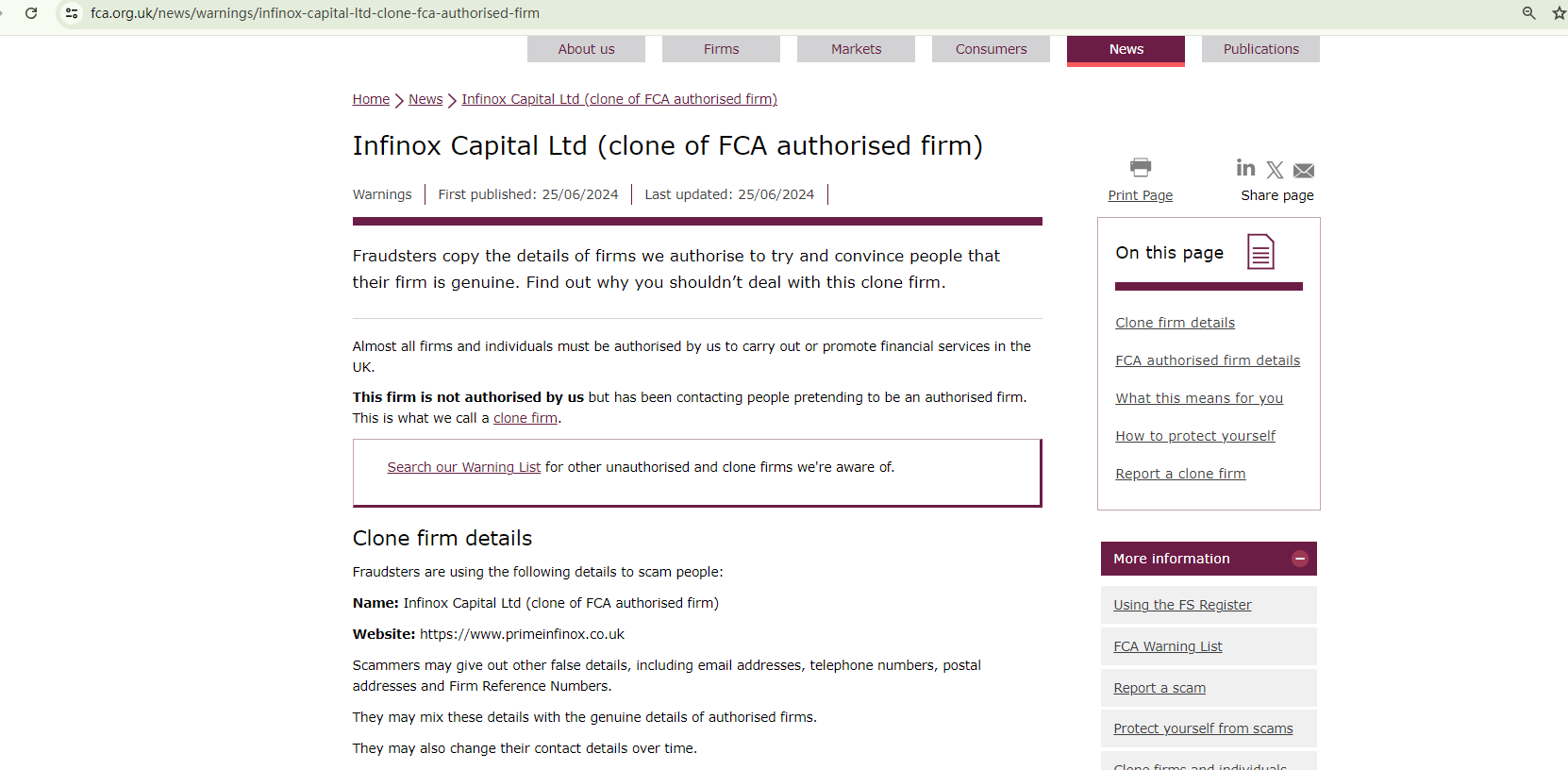Viewport: 1568px width, 770px height.
Task: Click the printer icon above Print Page
Action: coord(1140,168)
